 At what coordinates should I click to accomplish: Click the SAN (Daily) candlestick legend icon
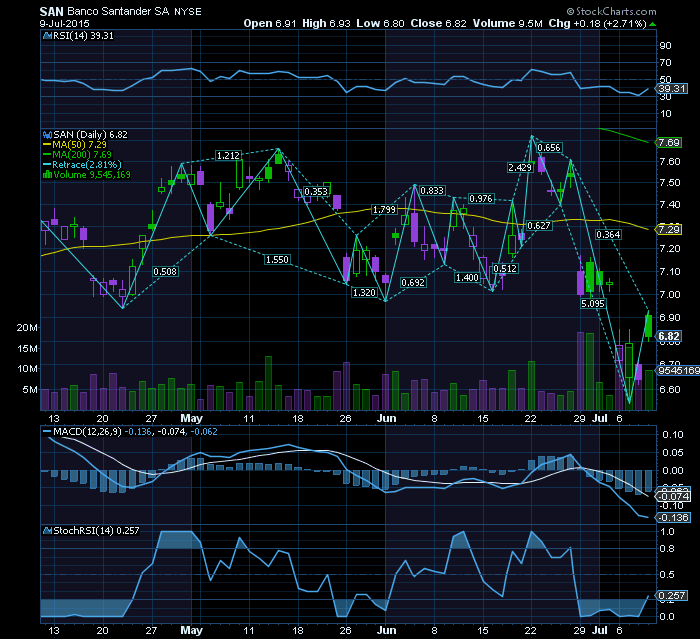47,135
